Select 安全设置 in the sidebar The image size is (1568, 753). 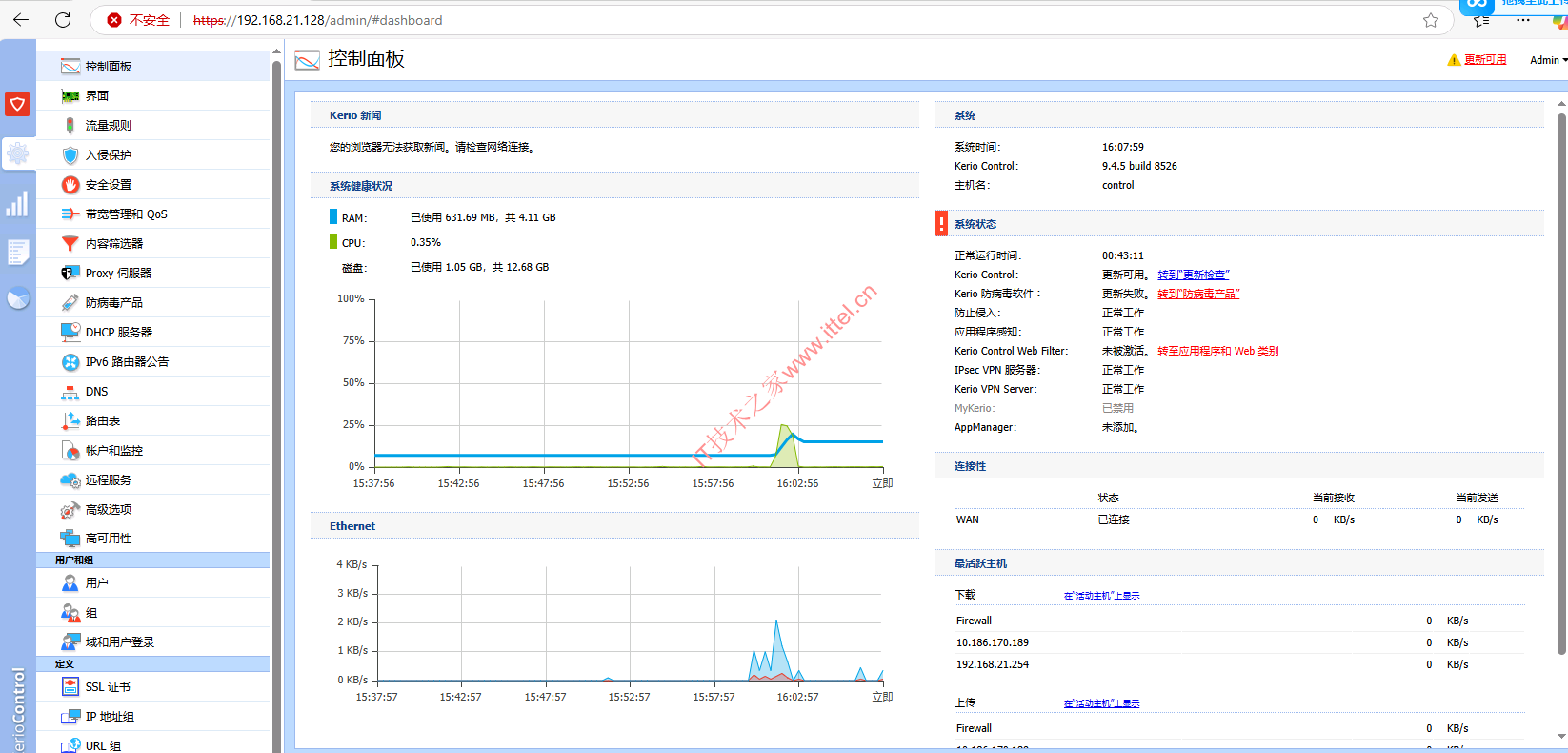click(152, 184)
